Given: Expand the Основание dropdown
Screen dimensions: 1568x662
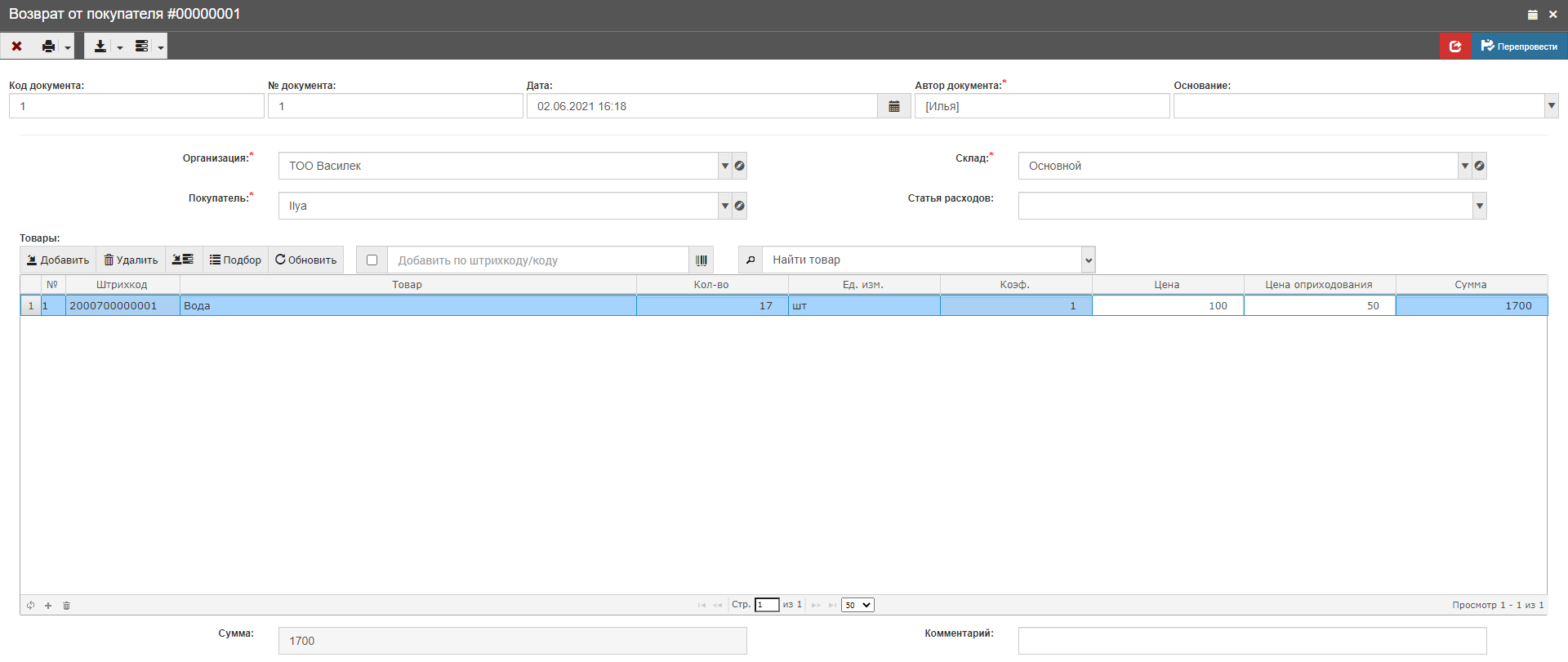Looking at the screenshot, I should point(1551,106).
